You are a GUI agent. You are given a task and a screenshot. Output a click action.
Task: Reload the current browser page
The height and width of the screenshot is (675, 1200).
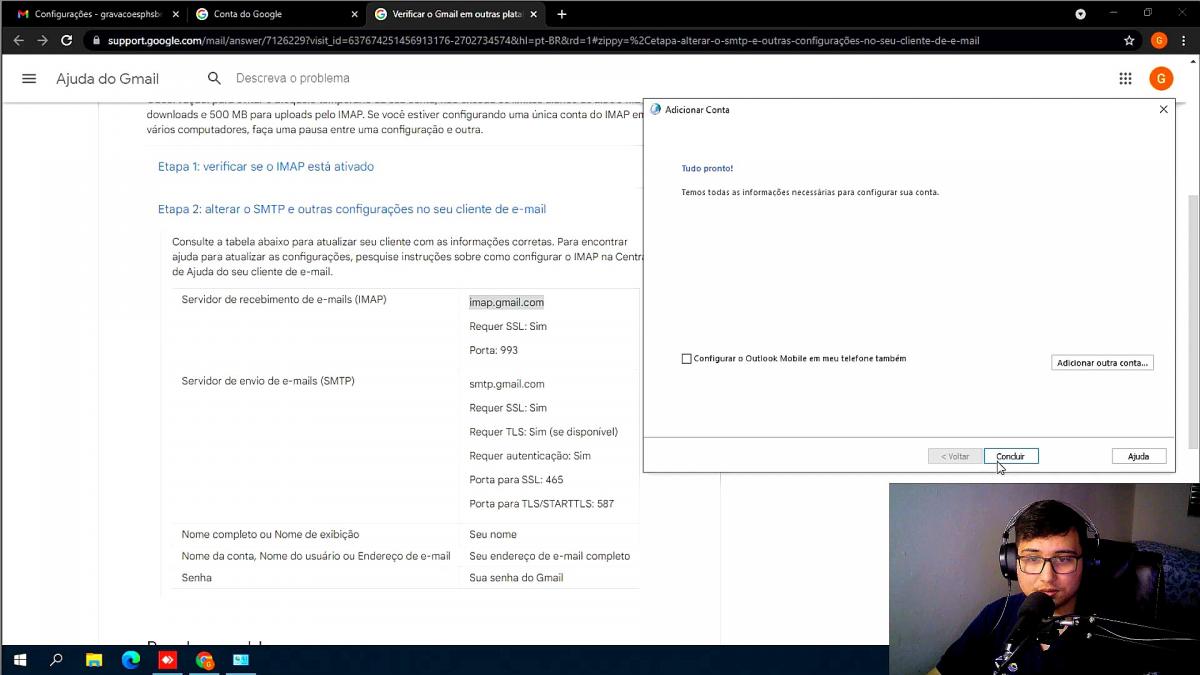coord(66,41)
